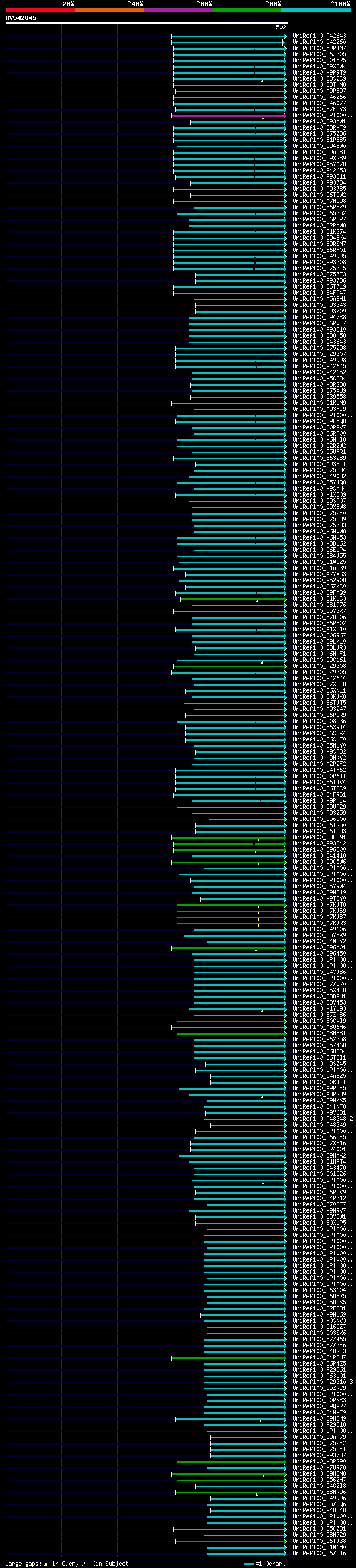Screen dimensions: 356x1568
Task: Select hit label UniRef100_C5YJQ8
Action: pyautogui.click(x=319, y=483)
